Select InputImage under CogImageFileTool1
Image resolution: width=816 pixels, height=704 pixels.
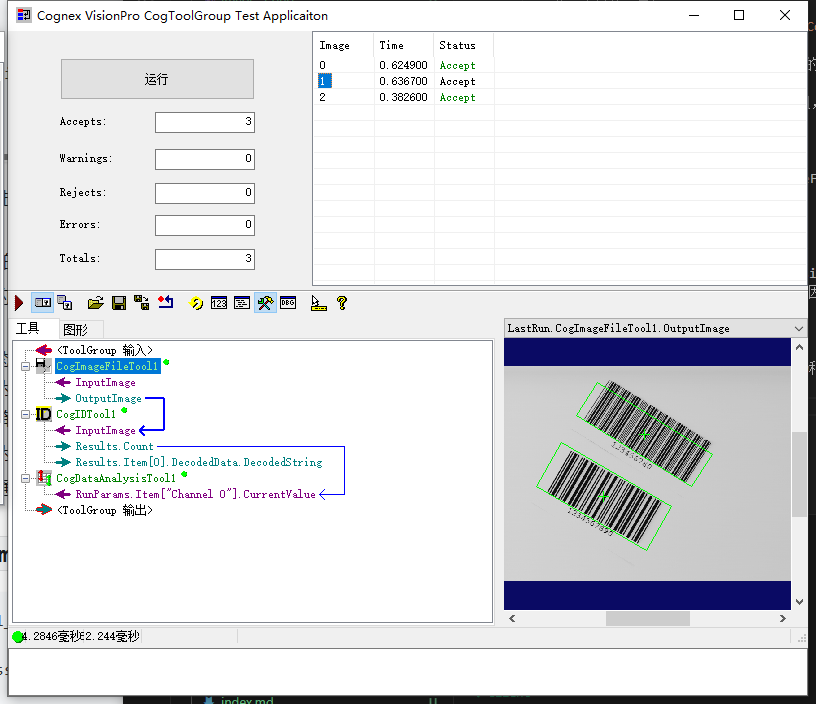pos(106,382)
